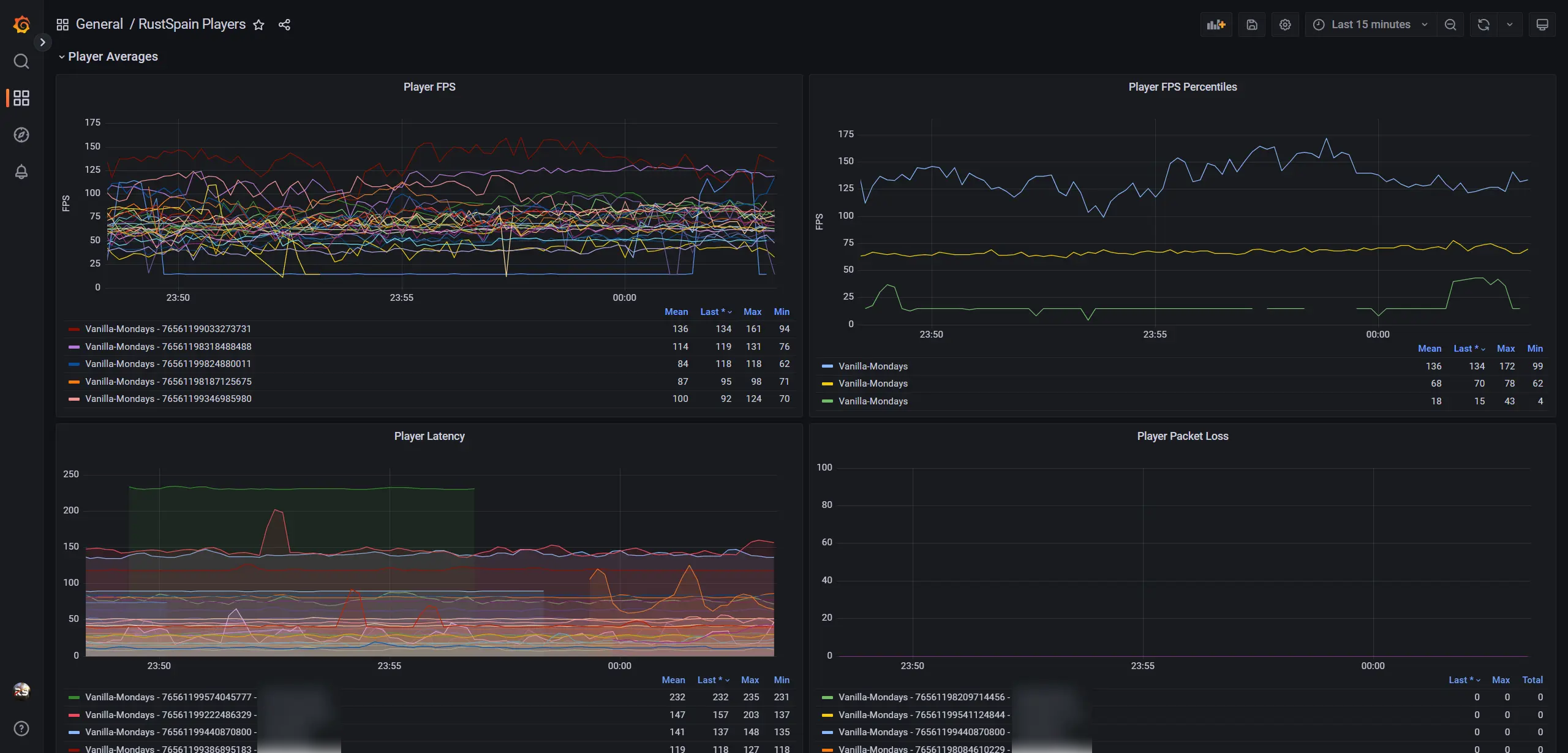This screenshot has height=753, width=1568.
Task: Open the General folder breadcrumb
Action: (99, 24)
